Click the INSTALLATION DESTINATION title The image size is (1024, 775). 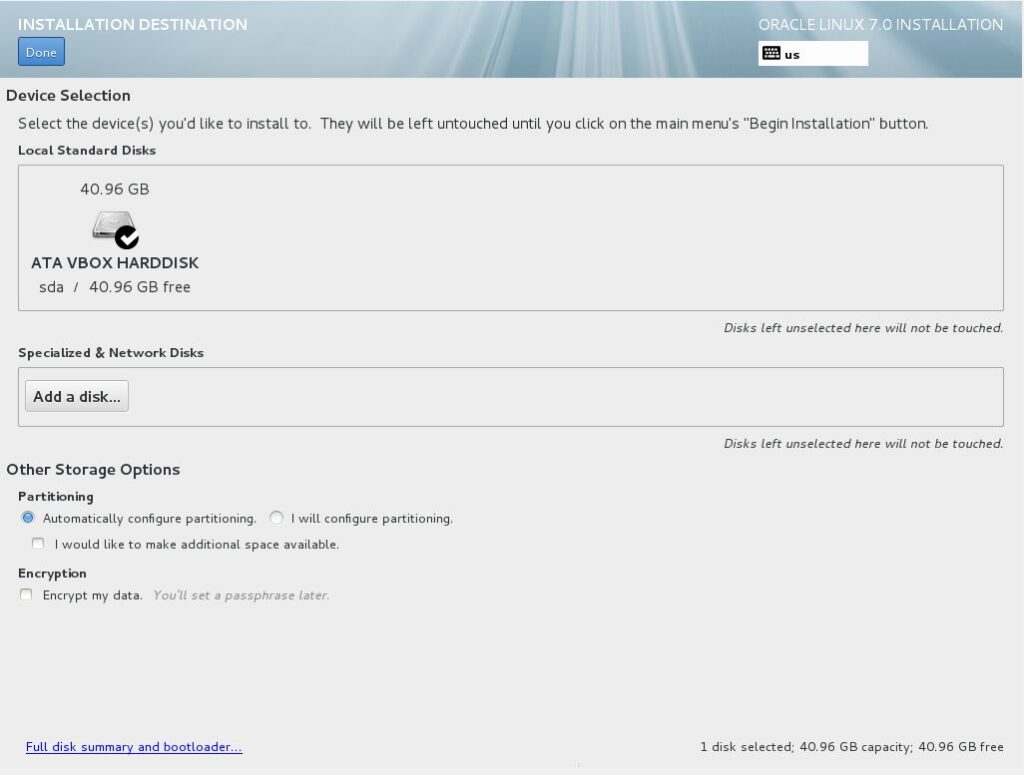point(133,25)
